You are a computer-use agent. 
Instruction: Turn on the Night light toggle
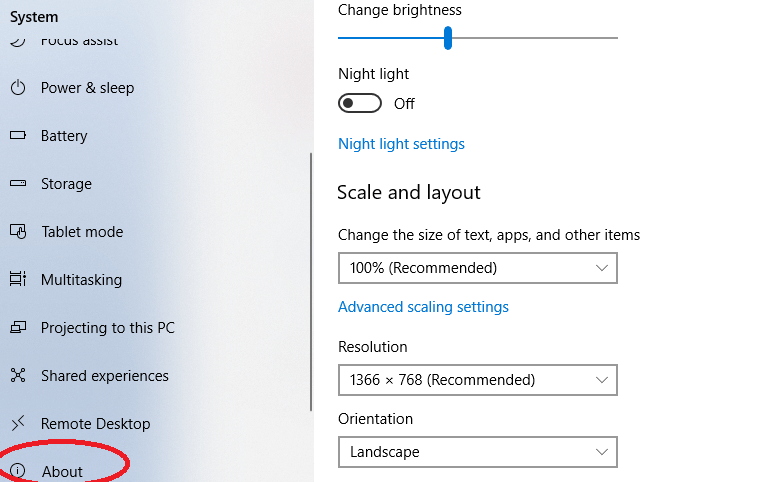(360, 104)
